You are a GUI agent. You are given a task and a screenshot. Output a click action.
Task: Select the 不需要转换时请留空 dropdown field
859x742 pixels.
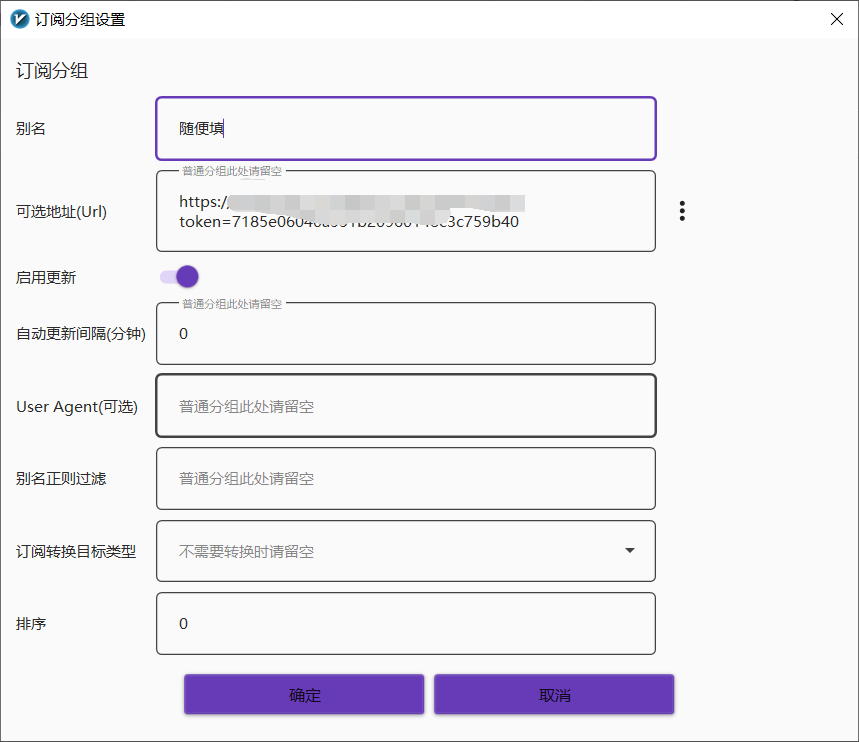point(405,551)
